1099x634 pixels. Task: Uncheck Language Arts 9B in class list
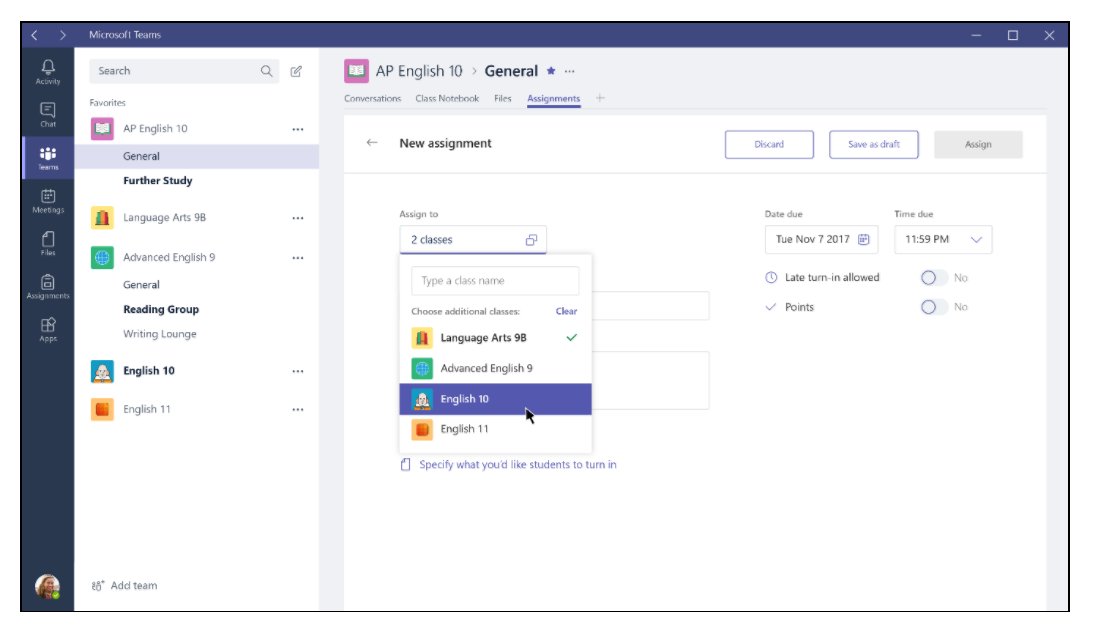pyautogui.click(x=496, y=338)
